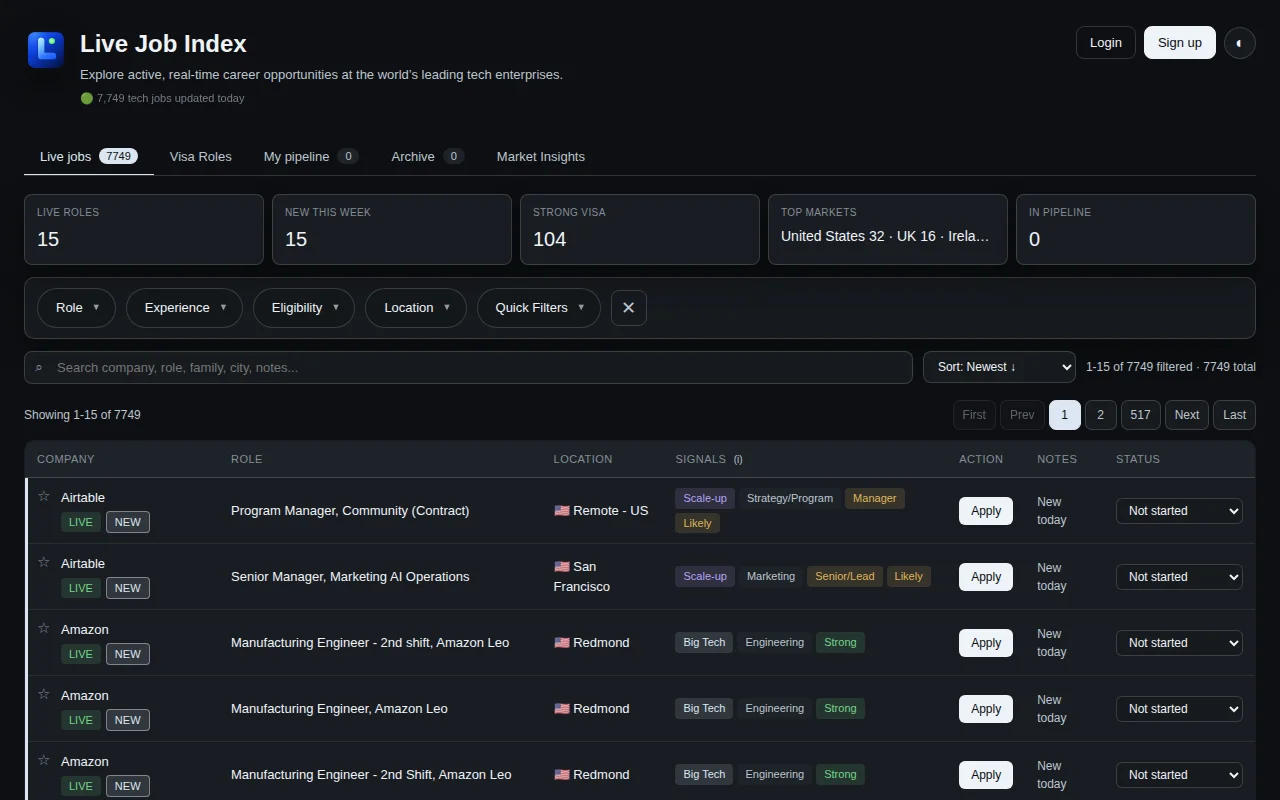Change status for Program Manager, Community row

click(x=1179, y=511)
